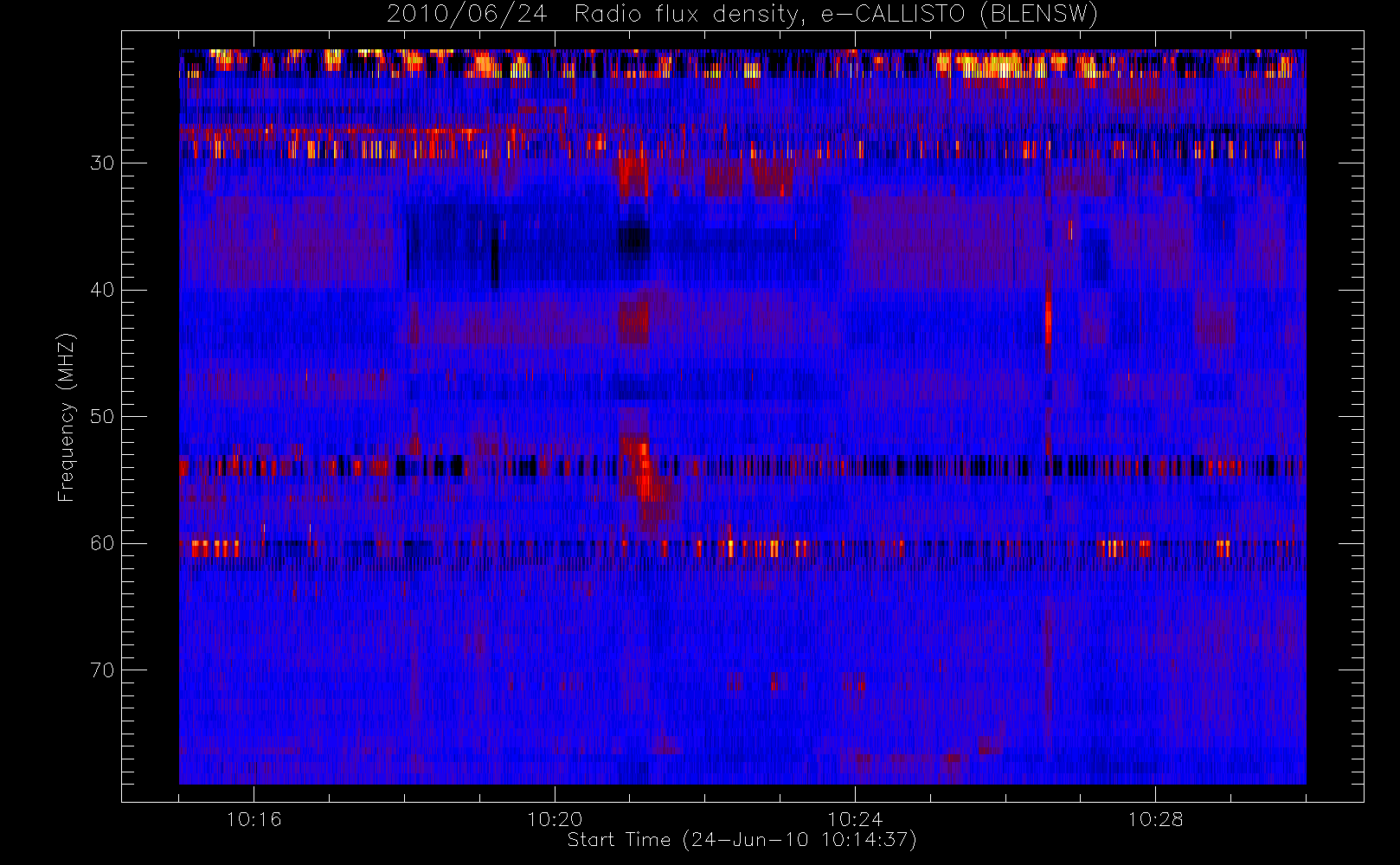This screenshot has height=865, width=1400.
Task: Click the 40 MHz frequency tick label
Action: [x=102, y=290]
